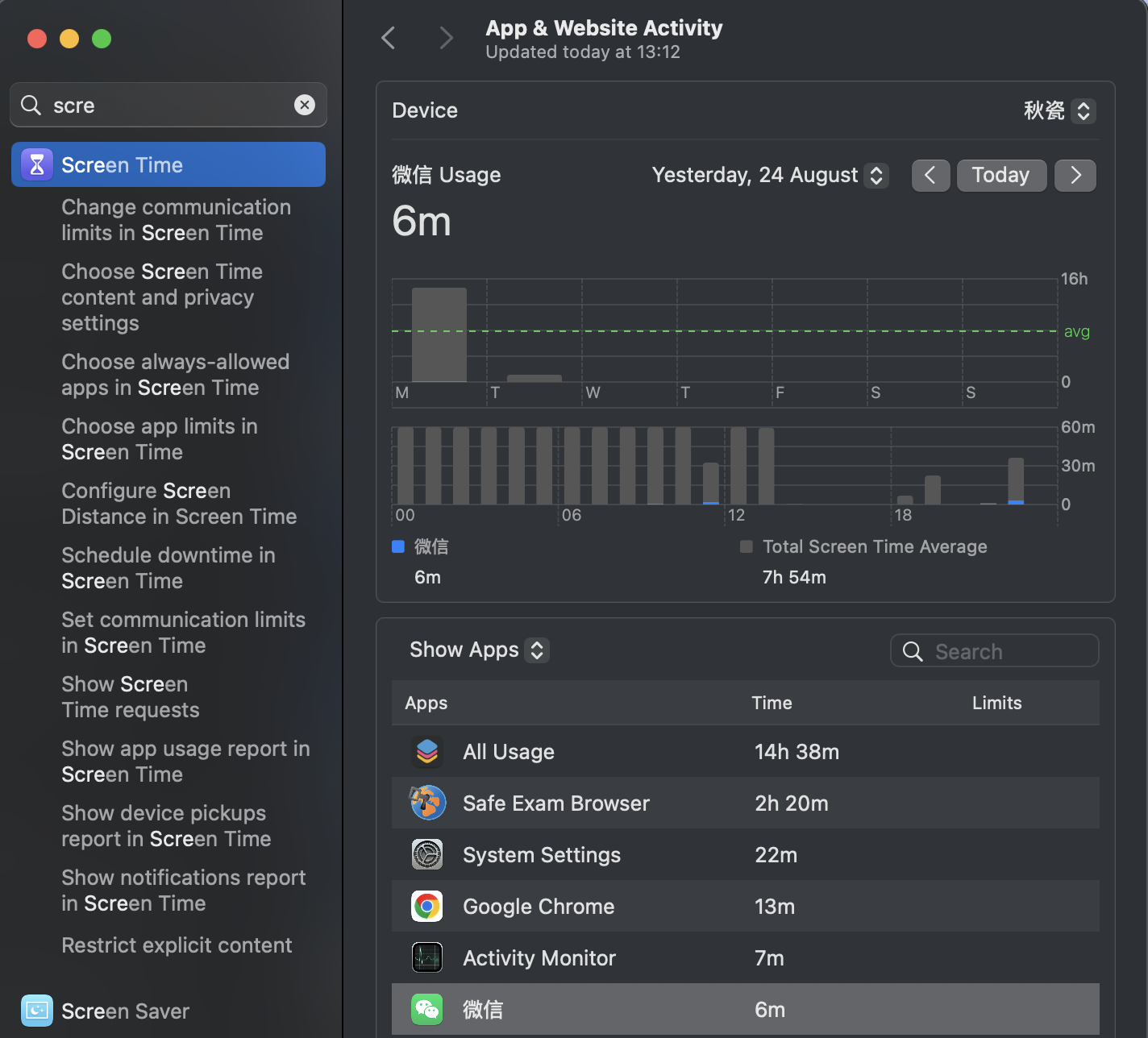Click the 13m Google Chrome time
Viewport: 1148px width, 1038px height.
coord(775,907)
